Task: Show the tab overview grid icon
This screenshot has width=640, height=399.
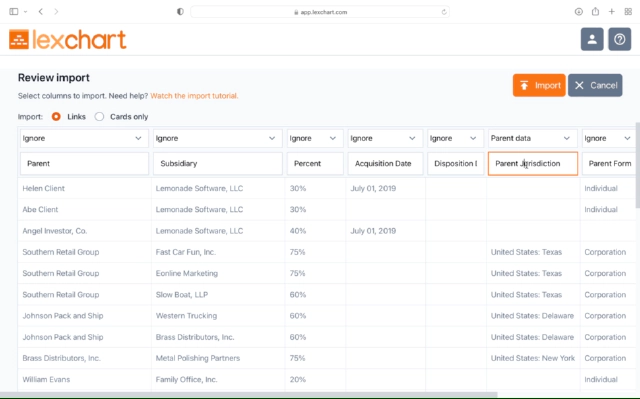Action: (x=628, y=11)
